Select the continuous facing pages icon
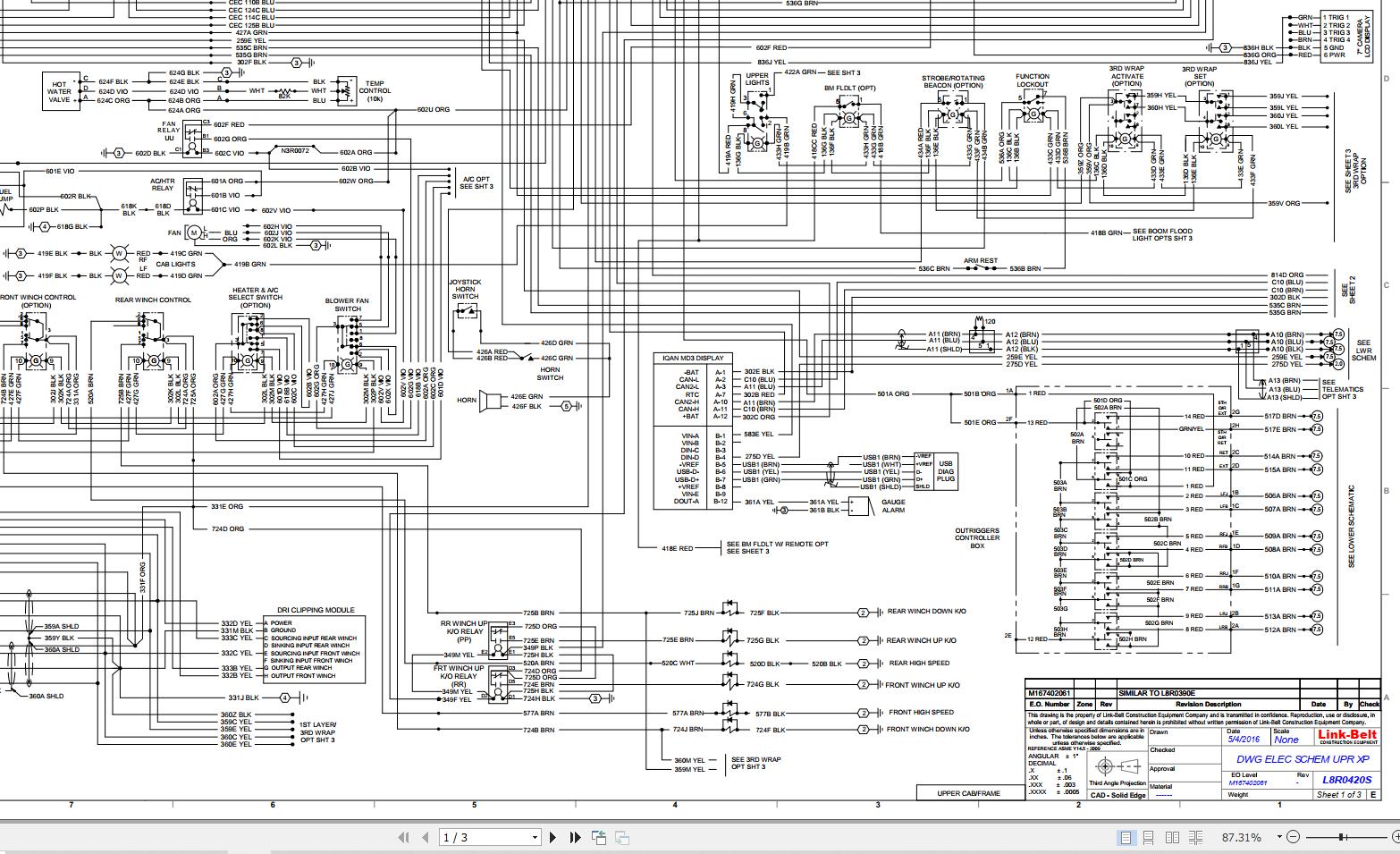This screenshot has width=1400, height=854. point(1196,837)
